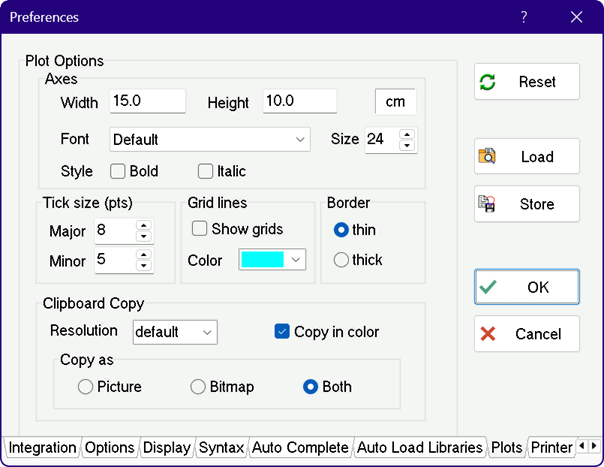Image resolution: width=604 pixels, height=467 pixels.
Task: Open the Font dropdown list
Action: 301,140
